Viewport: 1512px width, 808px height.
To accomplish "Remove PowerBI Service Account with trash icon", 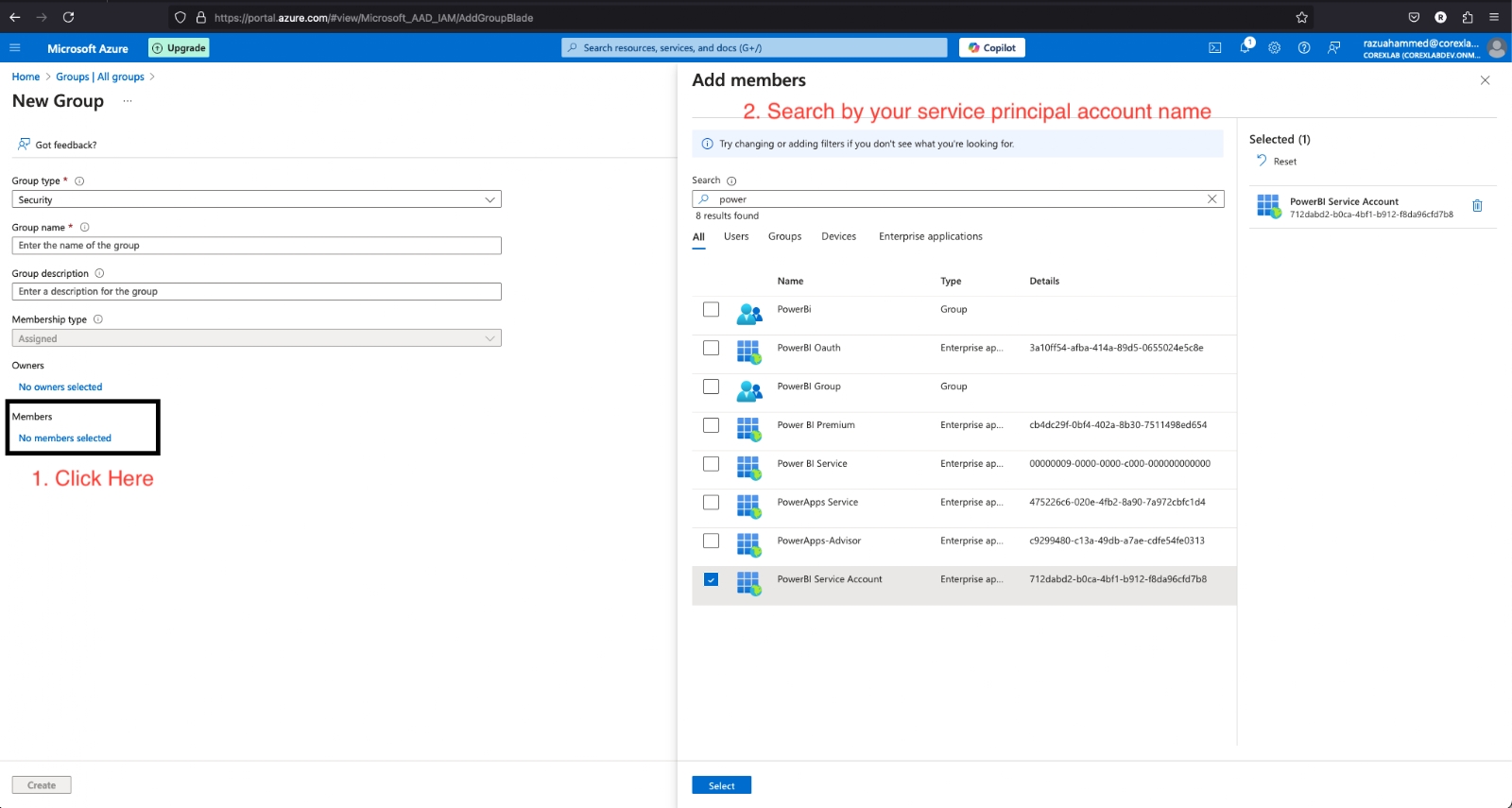I will [1477, 206].
